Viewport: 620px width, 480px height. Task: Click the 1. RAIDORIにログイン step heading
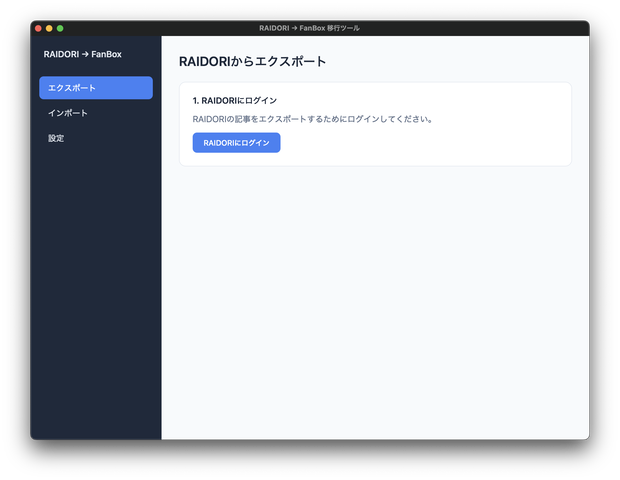[234, 101]
